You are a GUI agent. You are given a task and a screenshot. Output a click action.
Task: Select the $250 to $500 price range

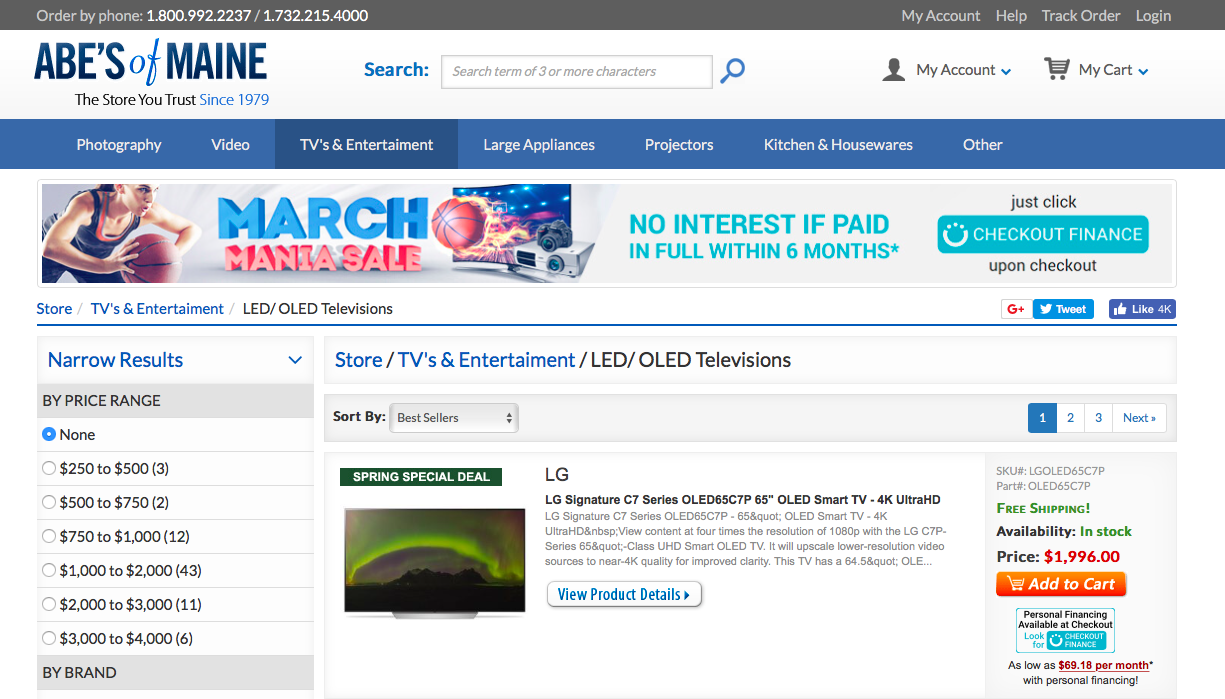pos(49,469)
